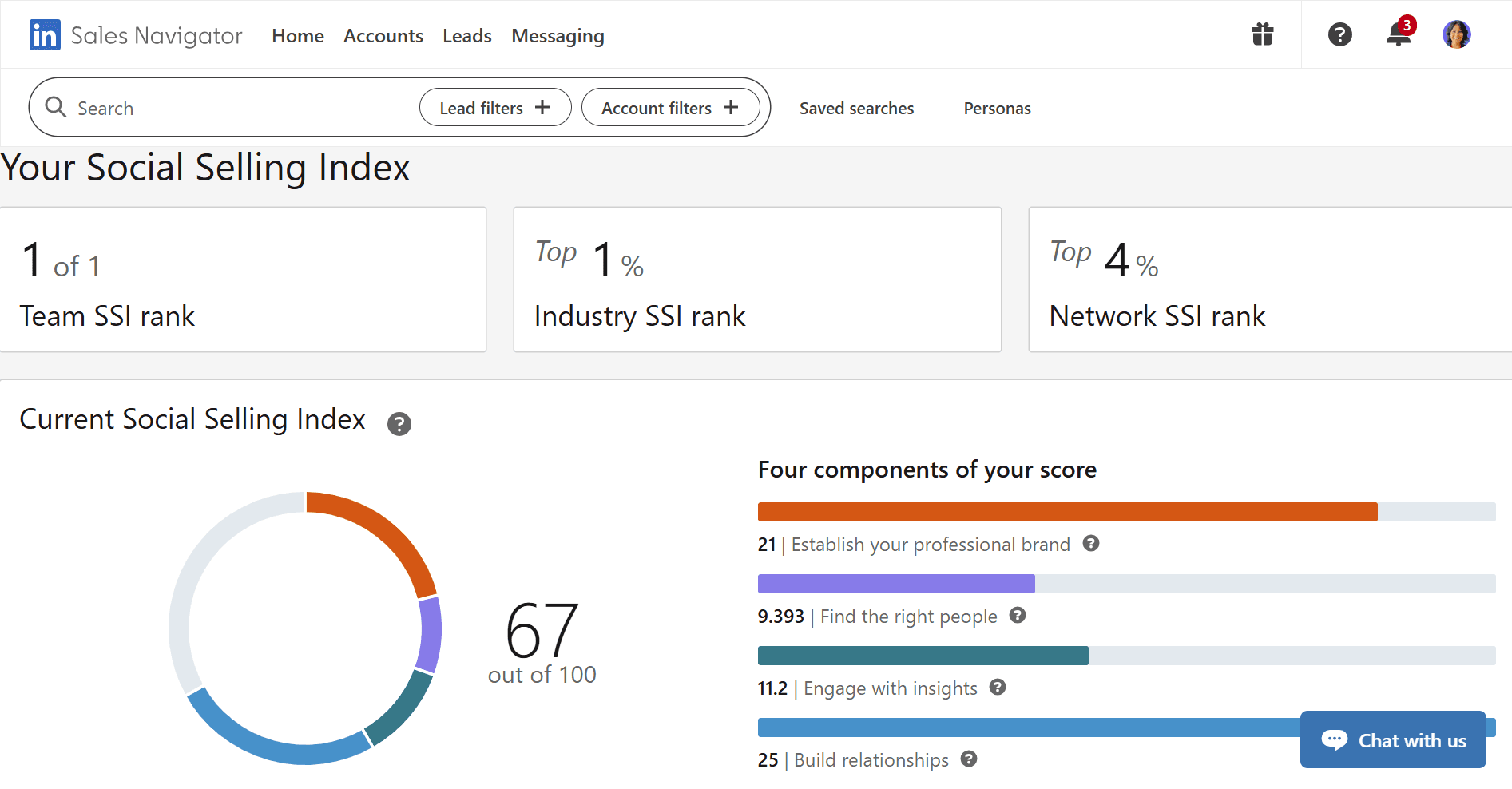Open the Leads menu item
This screenshot has width=1512, height=789.
click(467, 36)
